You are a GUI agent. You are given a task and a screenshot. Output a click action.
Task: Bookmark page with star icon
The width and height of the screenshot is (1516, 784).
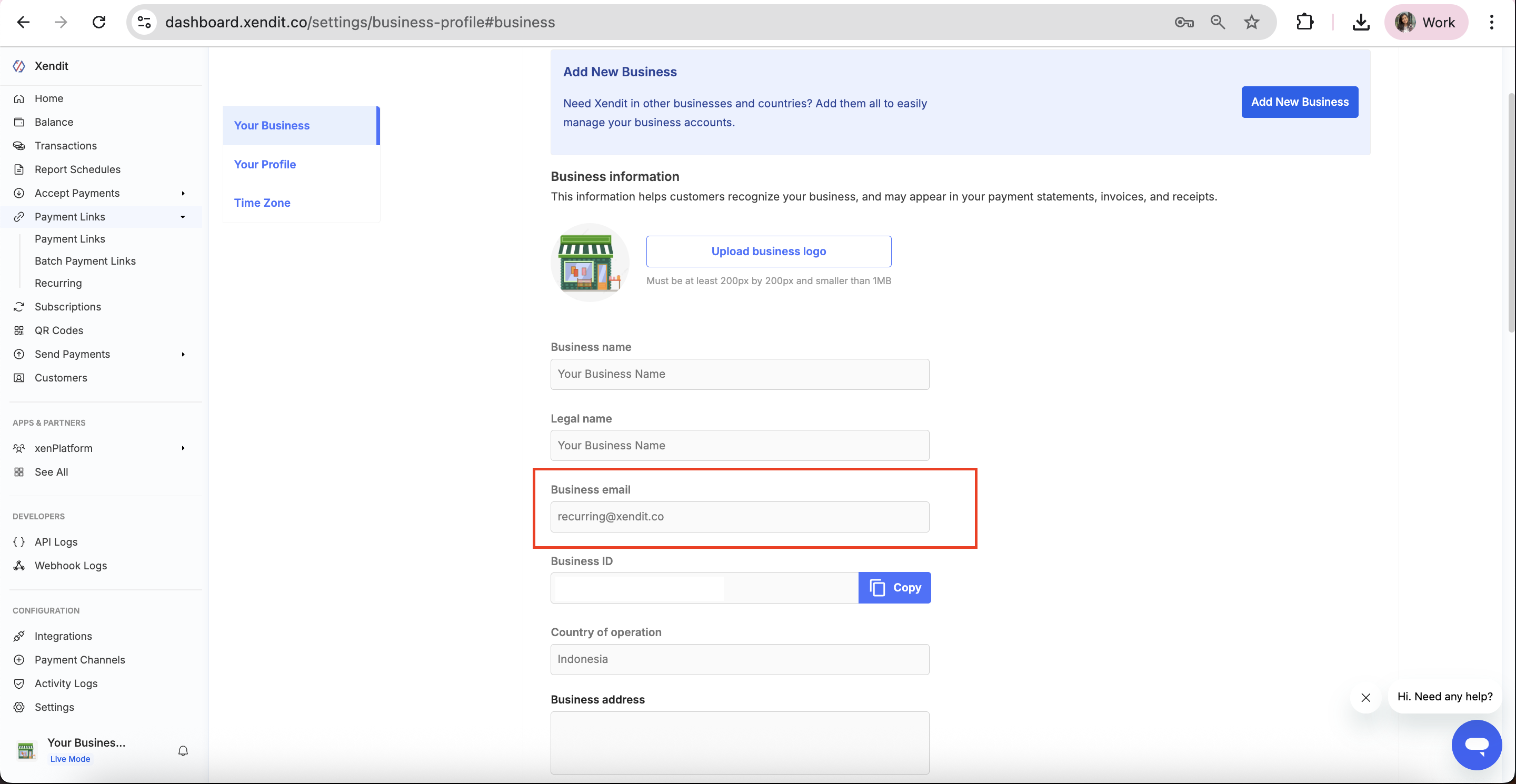[x=1251, y=22]
